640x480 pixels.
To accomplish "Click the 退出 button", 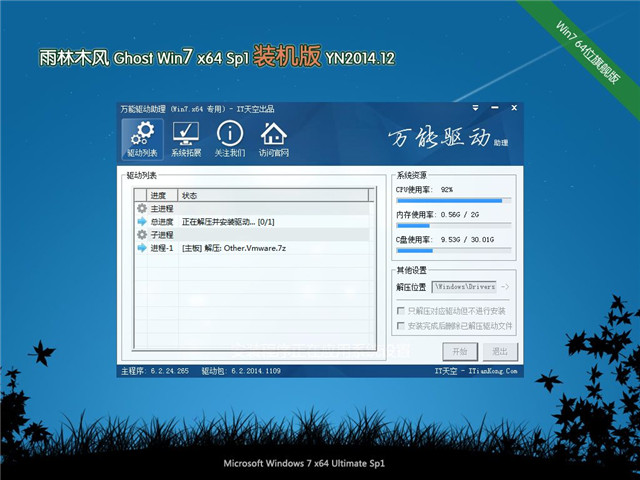I will 500,351.
